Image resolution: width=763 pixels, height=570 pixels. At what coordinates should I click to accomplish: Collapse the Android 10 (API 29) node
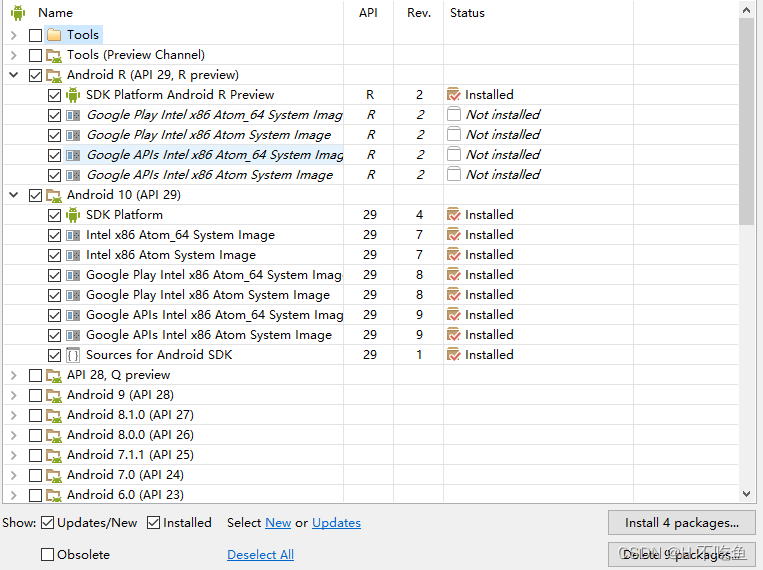[14, 195]
